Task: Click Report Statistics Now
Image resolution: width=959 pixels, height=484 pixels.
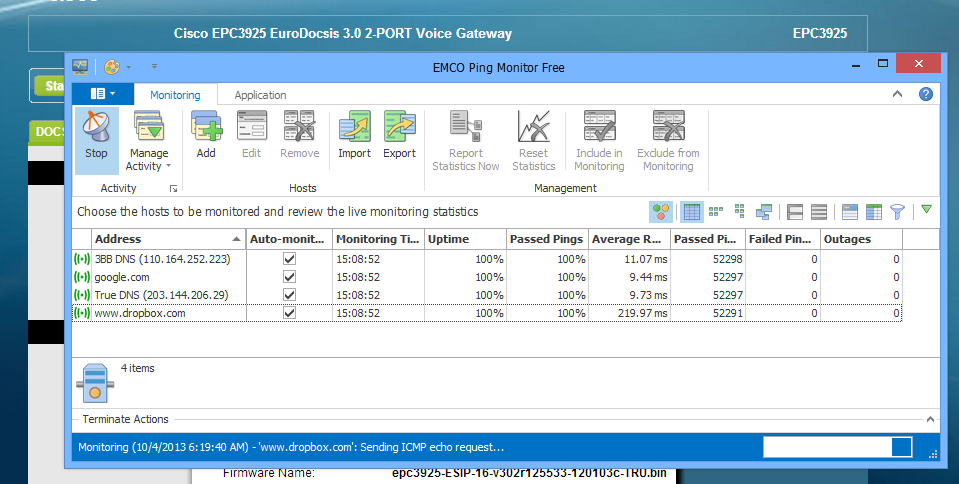Action: click(465, 141)
